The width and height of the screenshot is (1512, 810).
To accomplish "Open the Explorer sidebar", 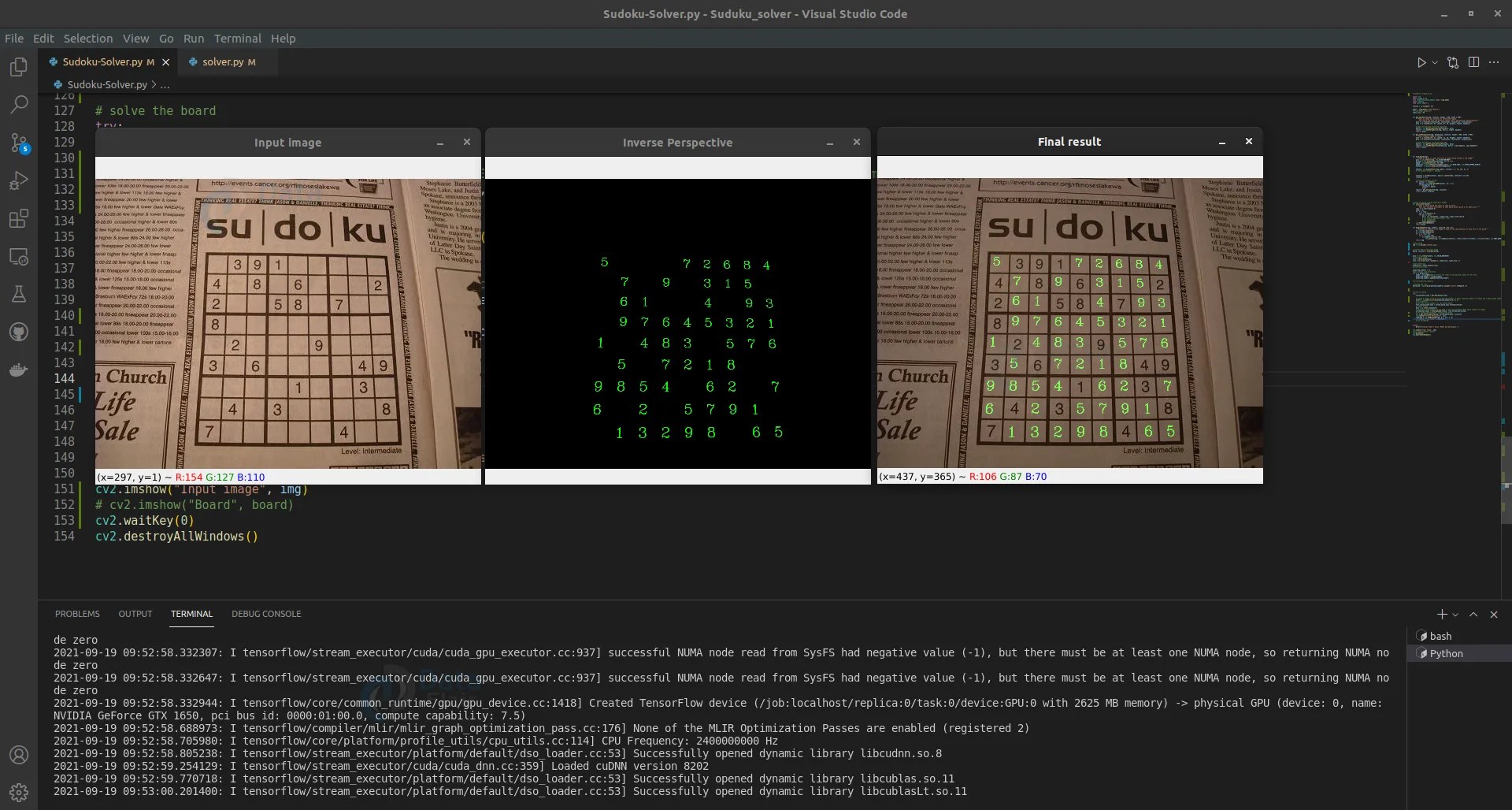I will (19, 67).
